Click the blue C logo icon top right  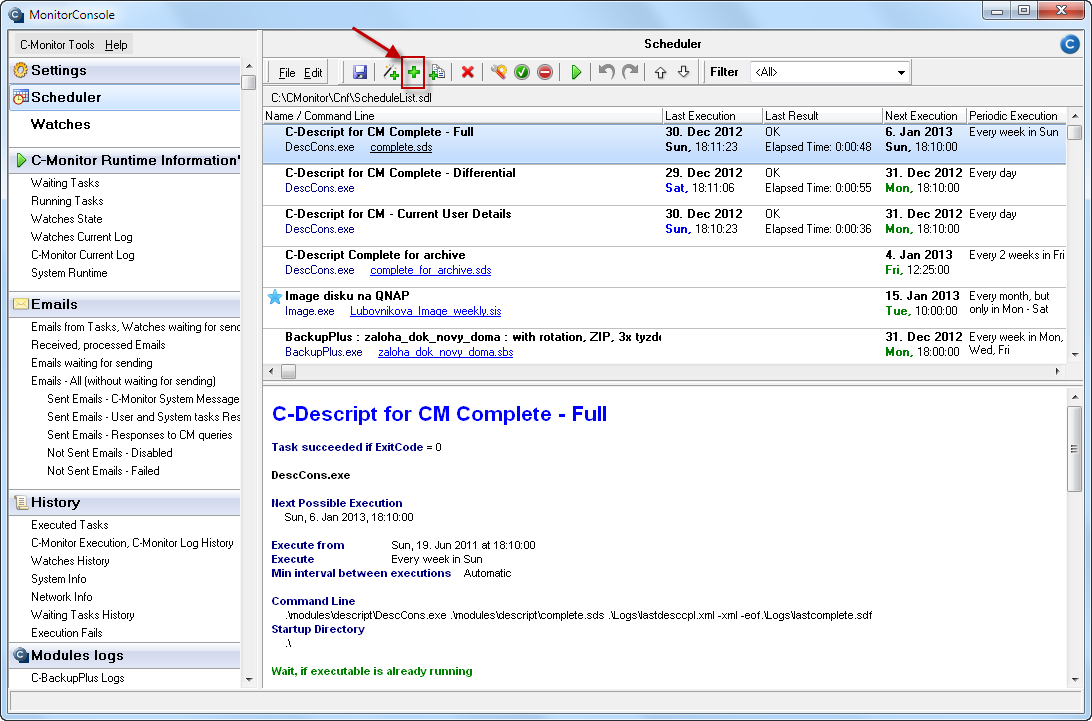pos(1070,44)
